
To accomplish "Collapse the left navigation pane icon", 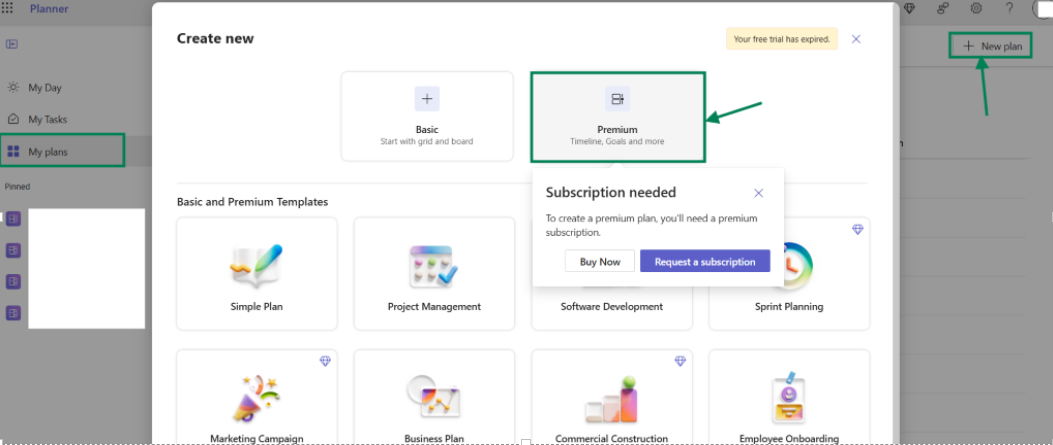I will pos(11,44).
